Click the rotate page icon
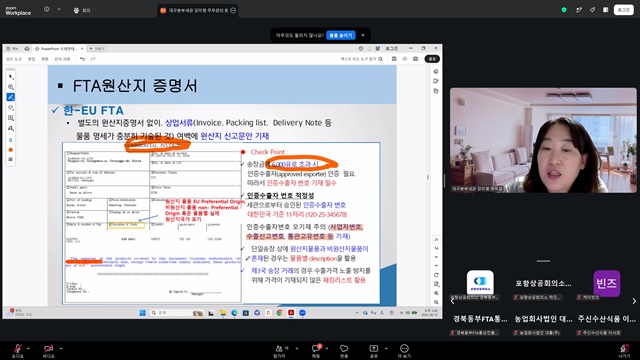The image size is (640, 360). pyautogui.click(x=436, y=275)
